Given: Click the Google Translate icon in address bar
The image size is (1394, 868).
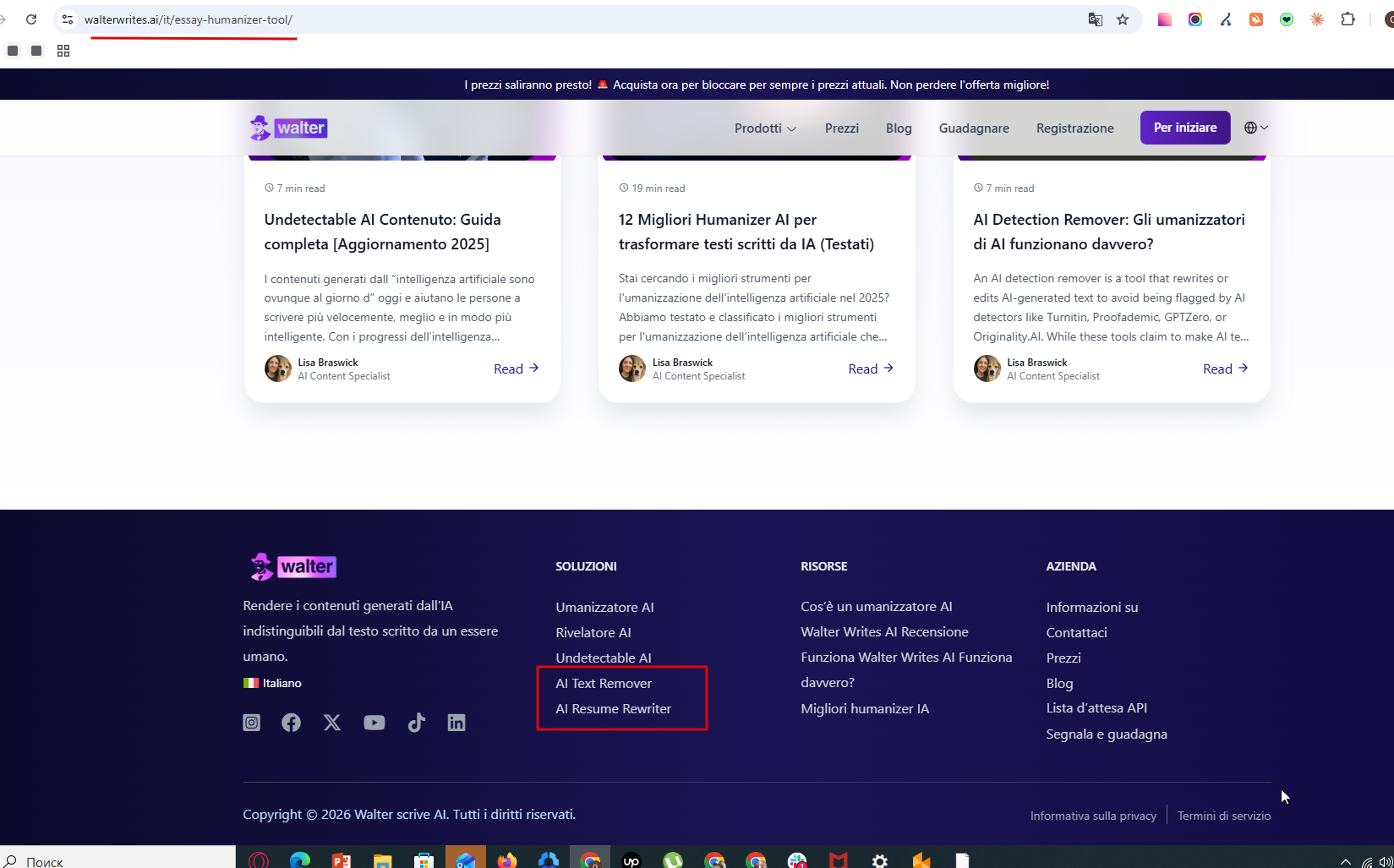Looking at the screenshot, I should pyautogui.click(x=1095, y=19).
